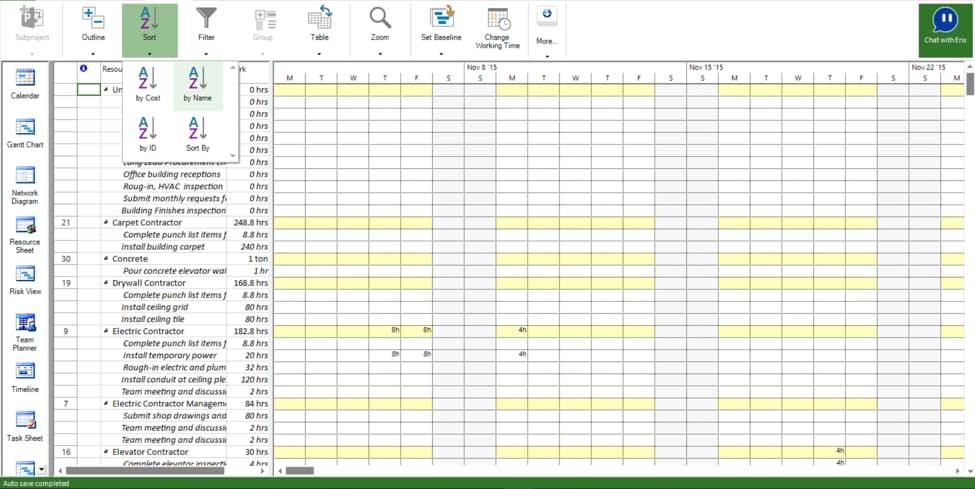Select row number 30
This screenshot has width=975, height=489.
coord(65,259)
